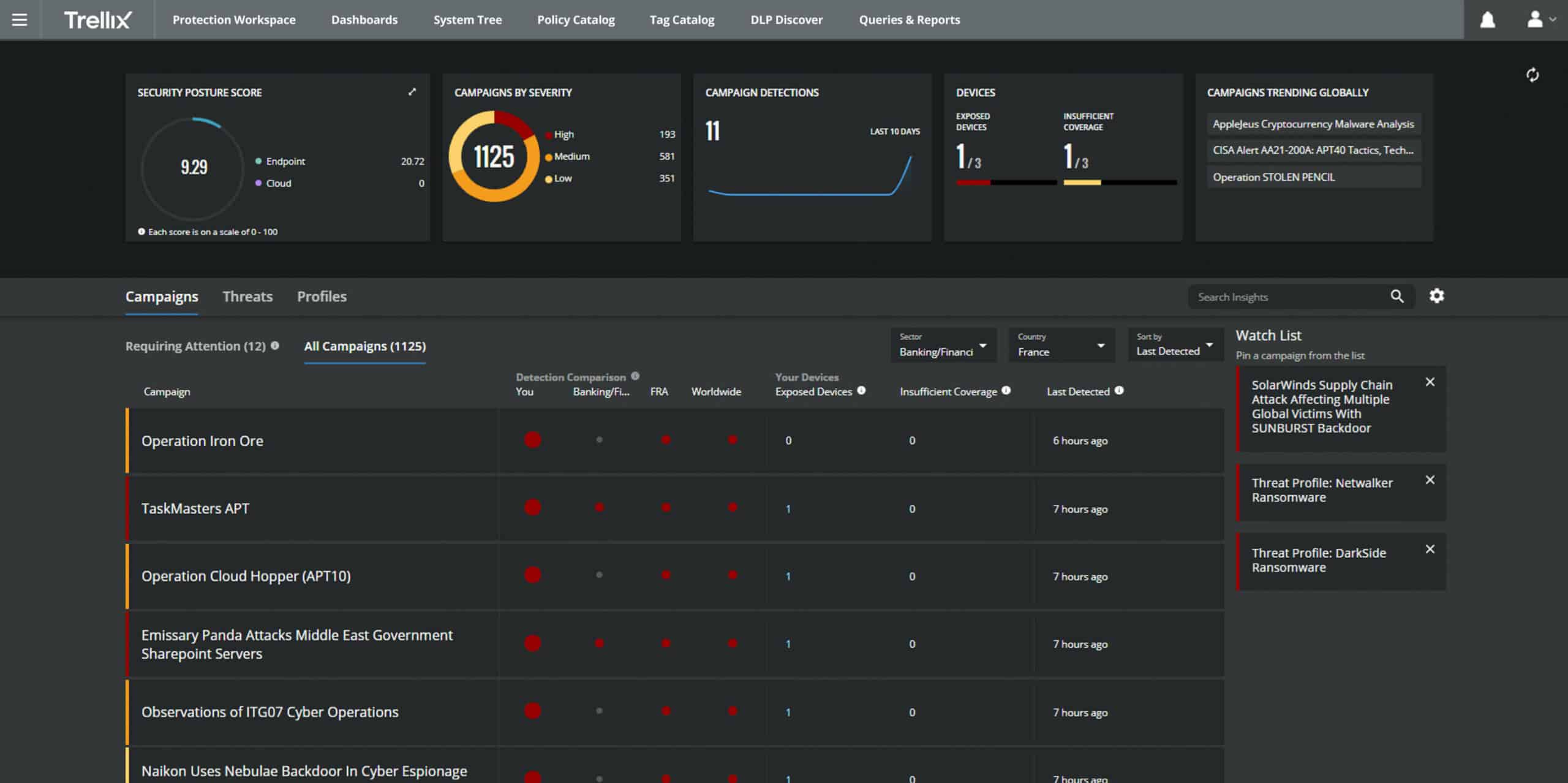This screenshot has width=1568, height=783.
Task: Open the hamburger navigation menu
Action: tap(20, 20)
